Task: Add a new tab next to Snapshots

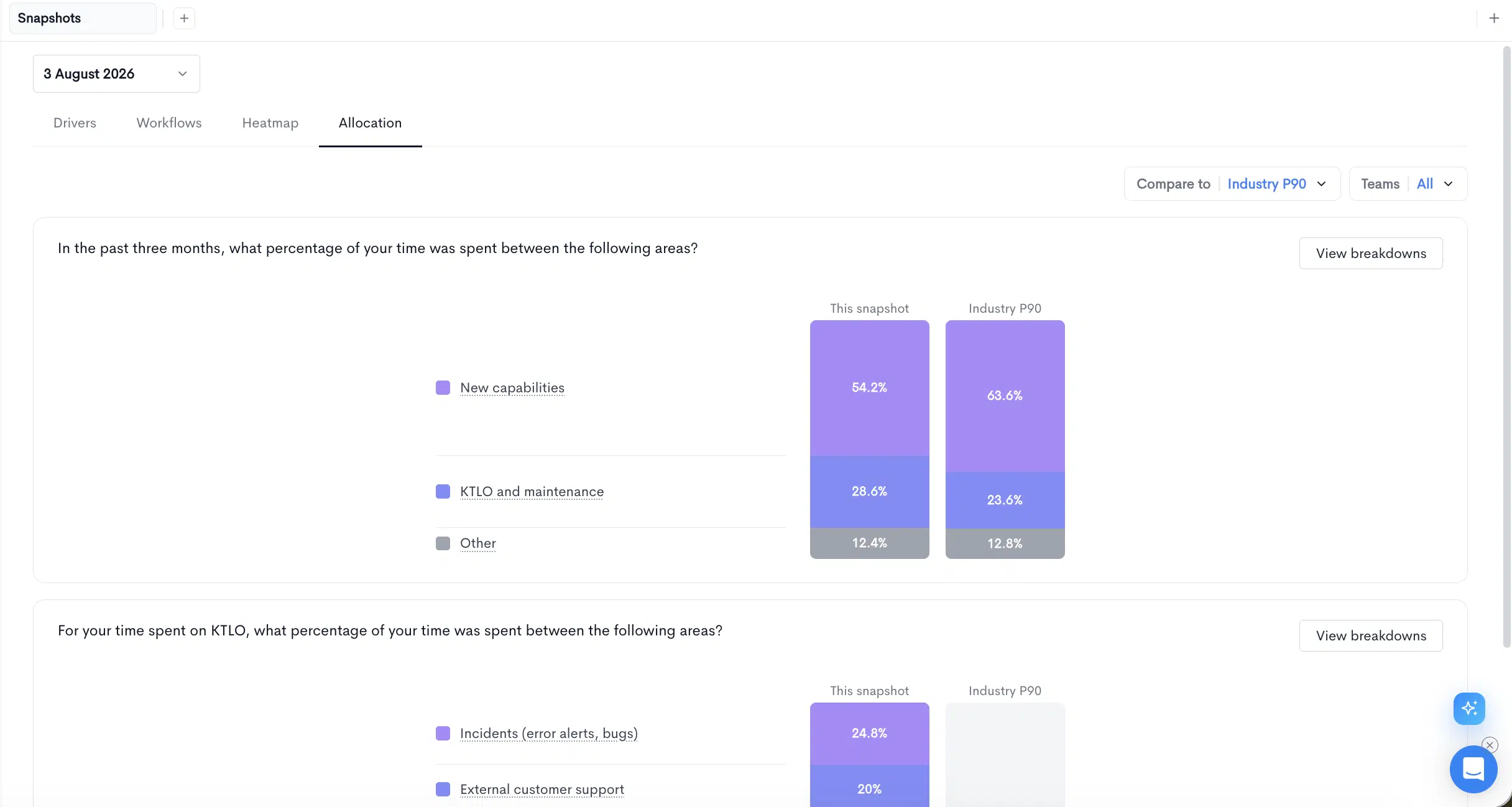Action: [184, 18]
